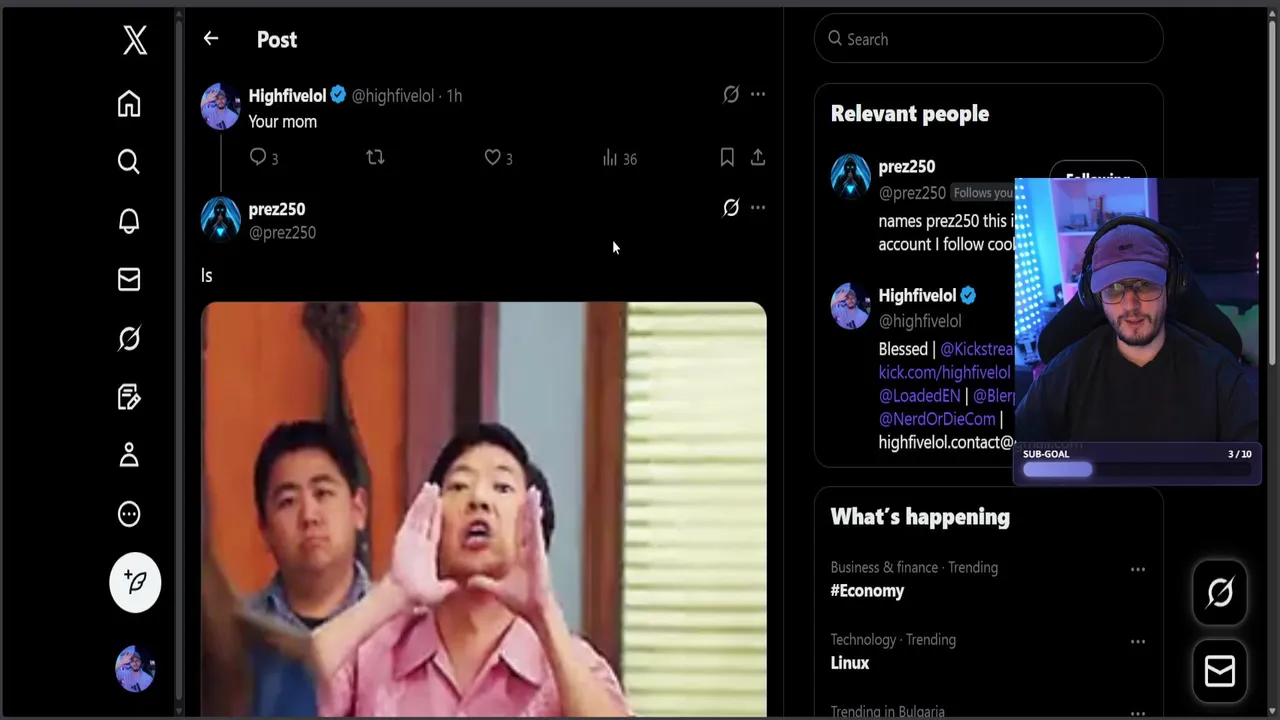This screenshot has width=1280, height=720.
Task: Open more options on Highfivelol's post
Action: 758,94
